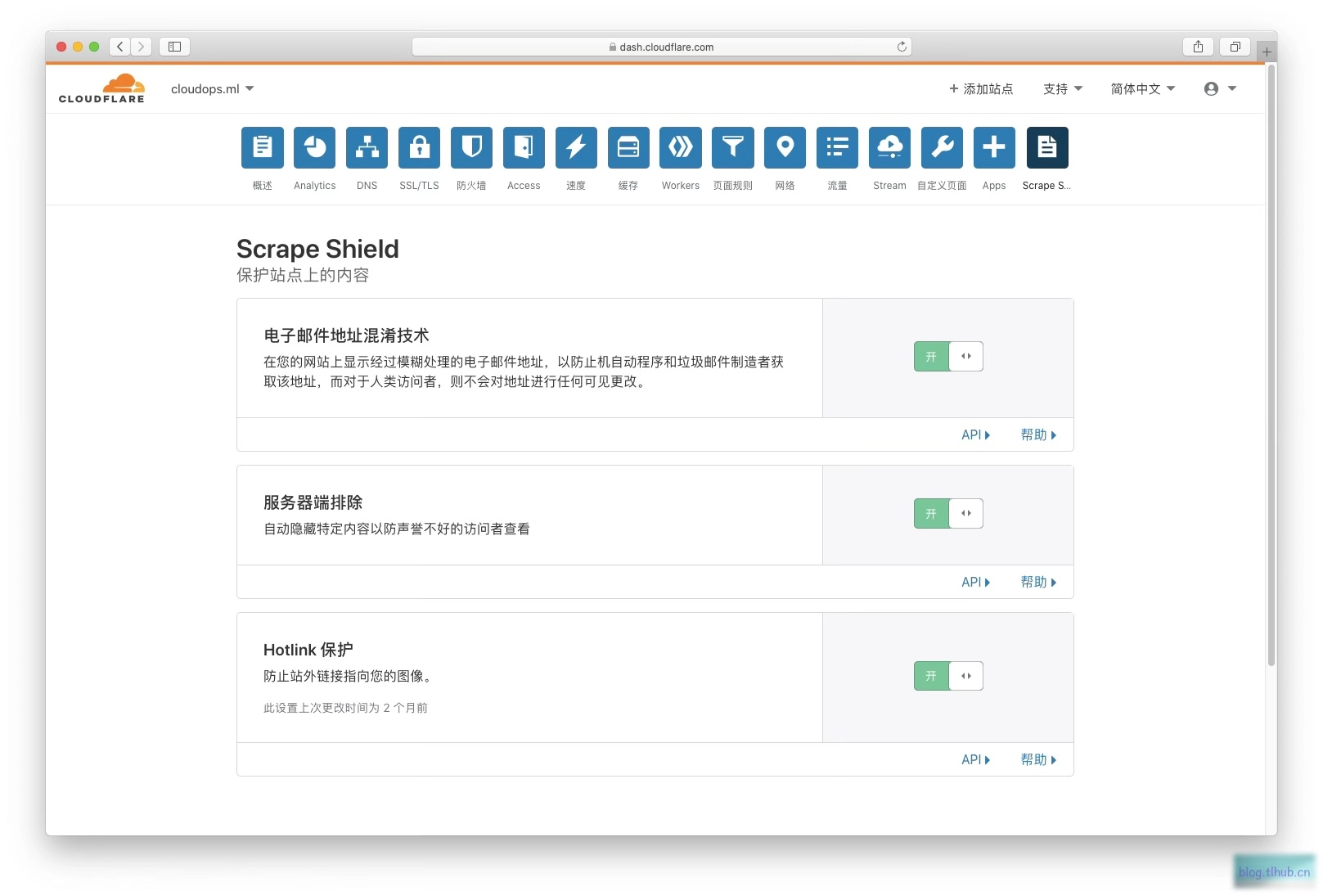Open the Workers icon

coord(681,147)
